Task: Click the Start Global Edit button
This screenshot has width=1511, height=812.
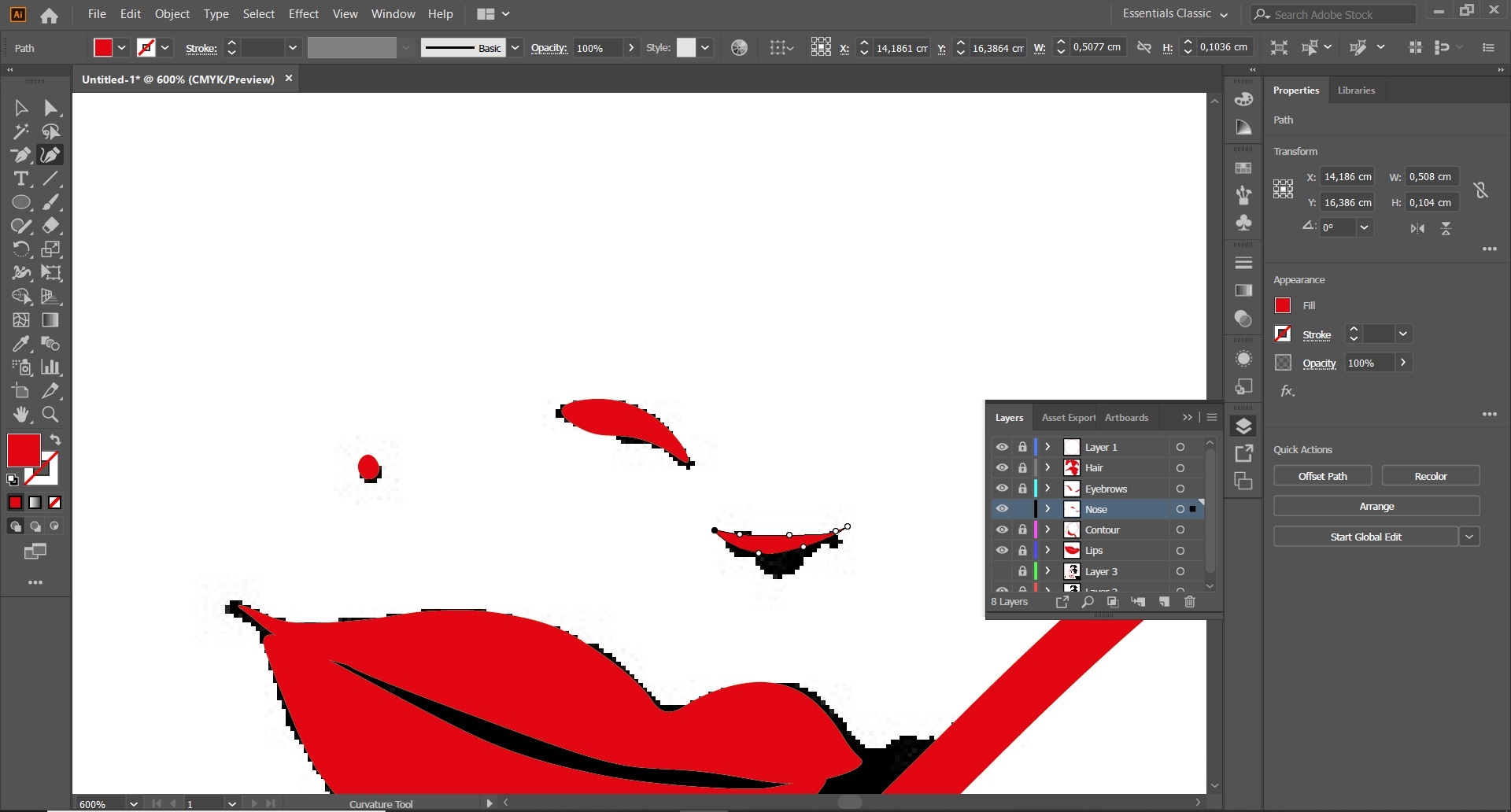Action: click(x=1365, y=537)
